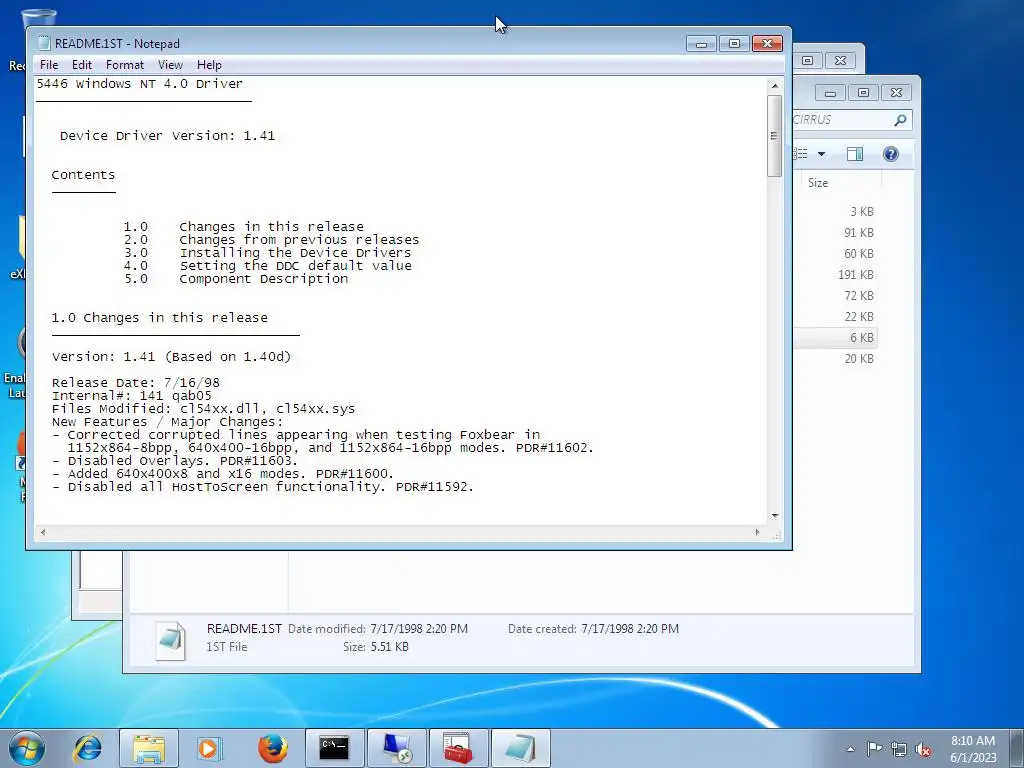Viewport: 1024px width, 768px height.
Task: Open the File menu in Notepad
Action: (49, 65)
